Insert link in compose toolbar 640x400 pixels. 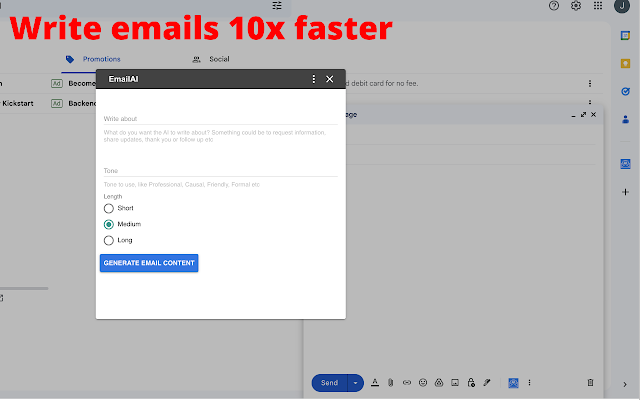[407, 382]
